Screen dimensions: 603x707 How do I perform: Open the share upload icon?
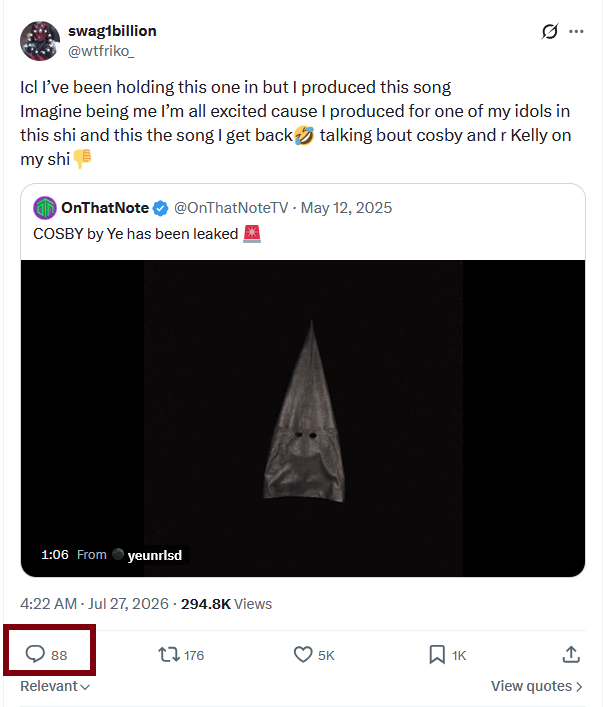[x=571, y=654]
